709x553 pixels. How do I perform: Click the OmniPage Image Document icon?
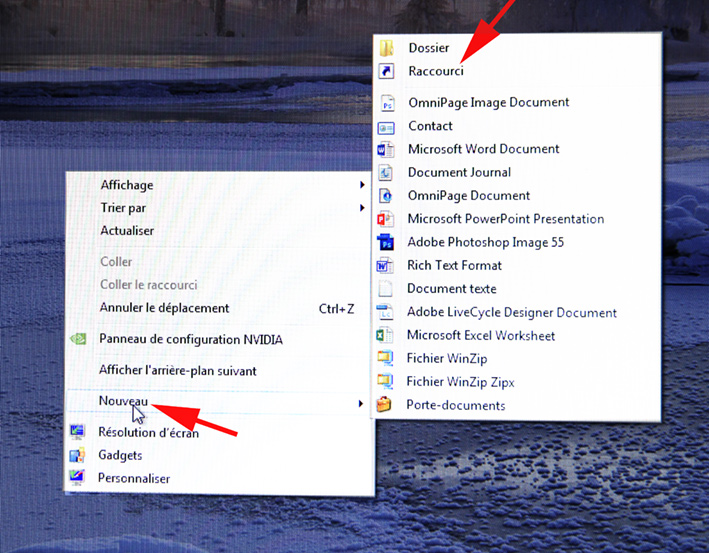pos(387,103)
